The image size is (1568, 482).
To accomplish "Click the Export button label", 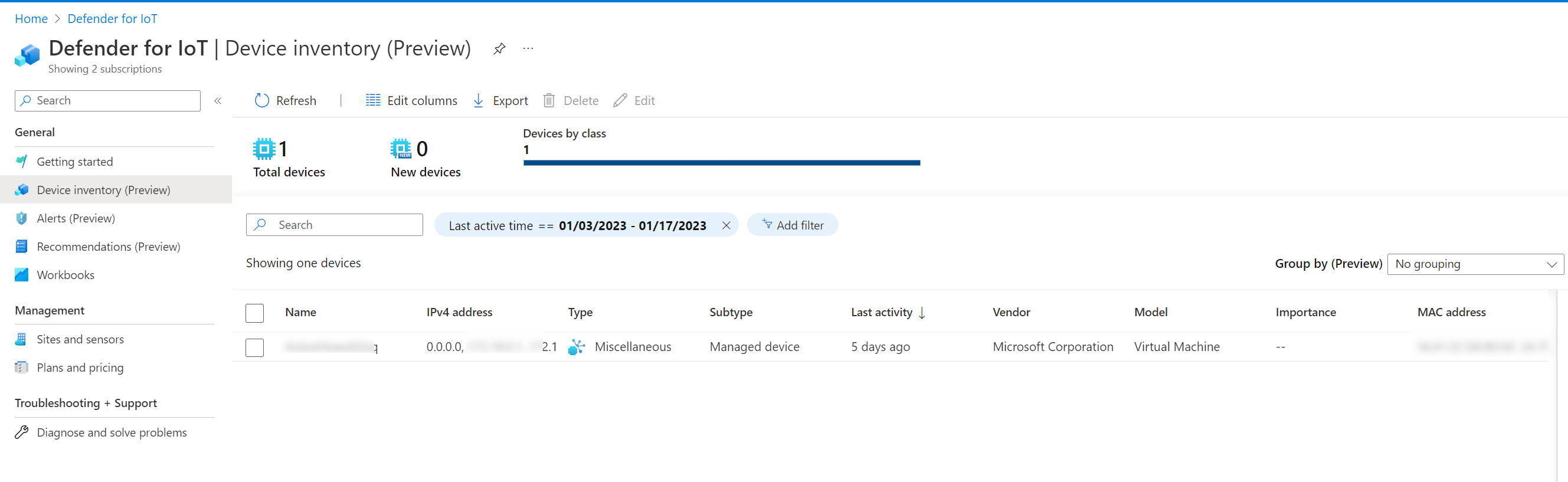I will coord(510,100).
